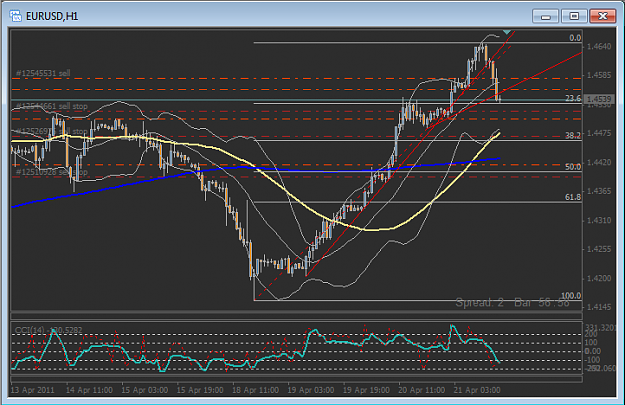Screen dimensions: 625x405
Task: Click the 1.4255 price scale value
Action: (x=599, y=249)
